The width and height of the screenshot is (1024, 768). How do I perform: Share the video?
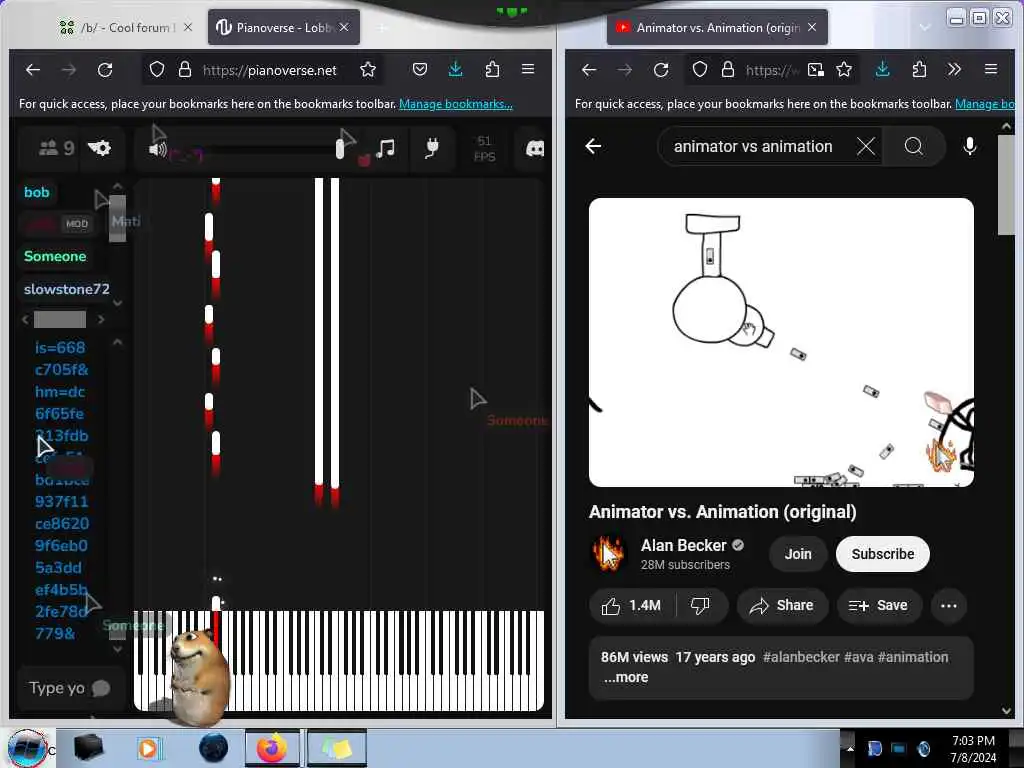(x=782, y=606)
